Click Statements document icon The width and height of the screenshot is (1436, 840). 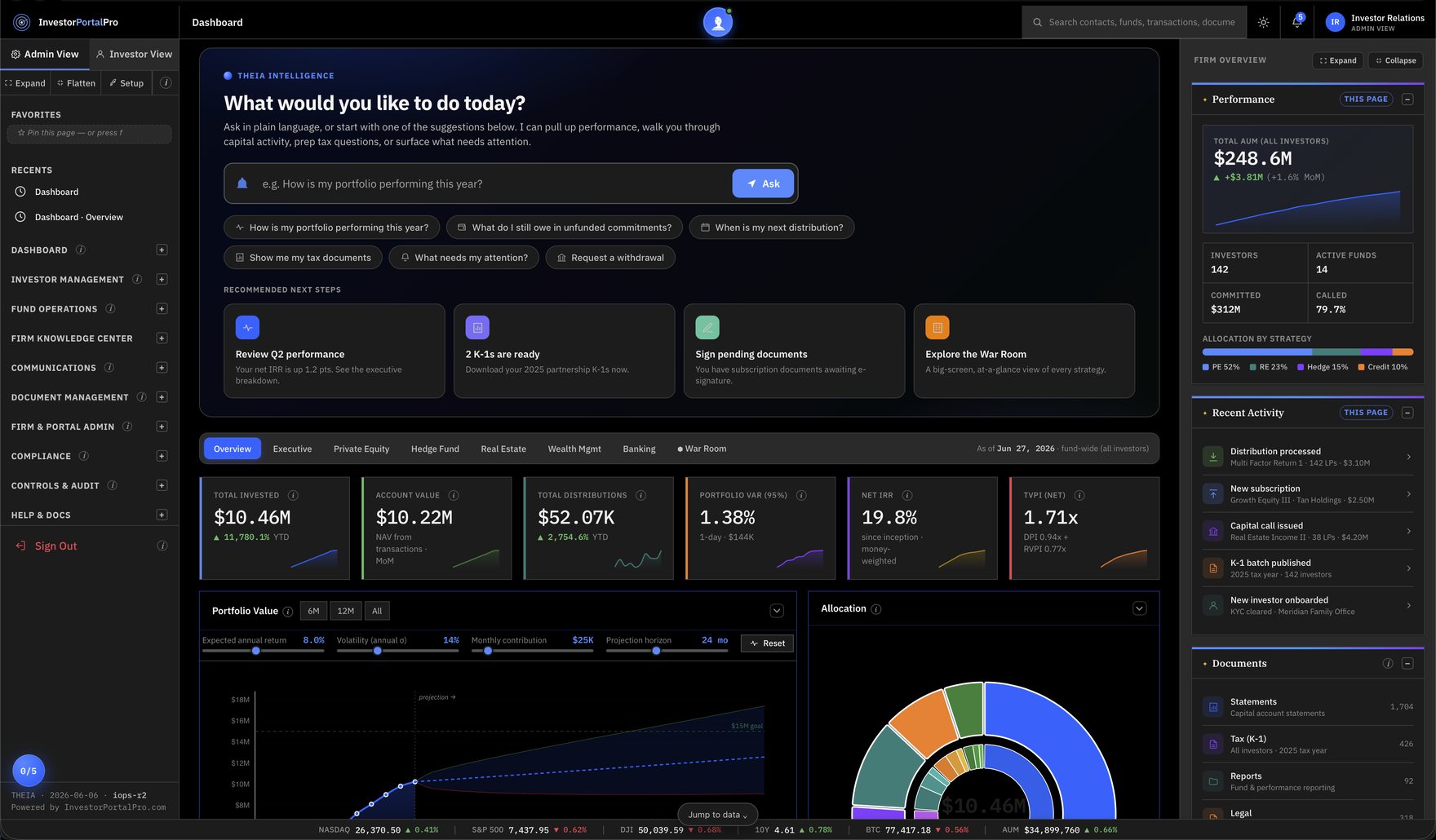[1213, 707]
